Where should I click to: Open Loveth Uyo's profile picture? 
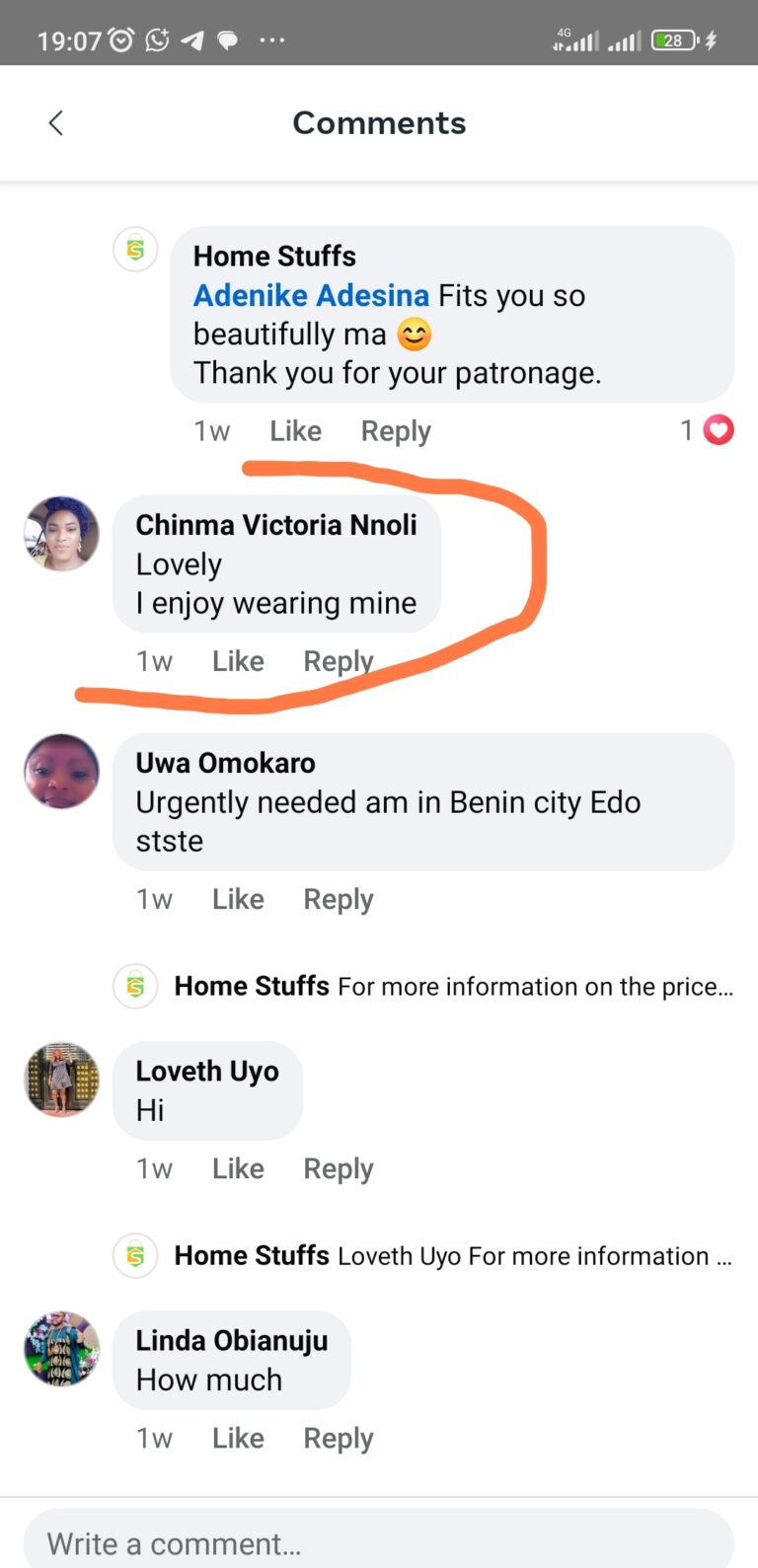click(61, 1080)
